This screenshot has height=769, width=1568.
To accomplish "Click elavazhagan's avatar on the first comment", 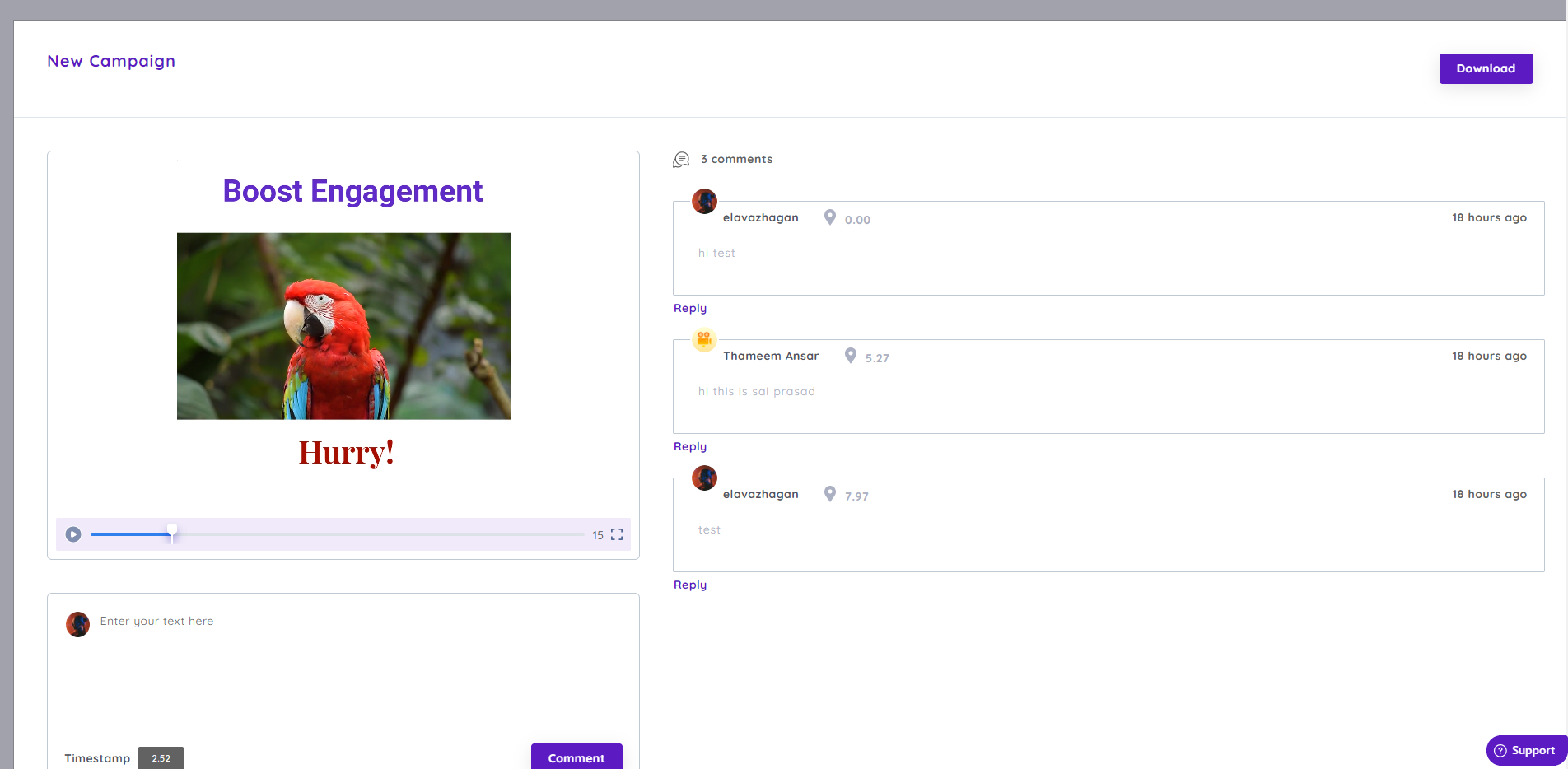I will 704,201.
